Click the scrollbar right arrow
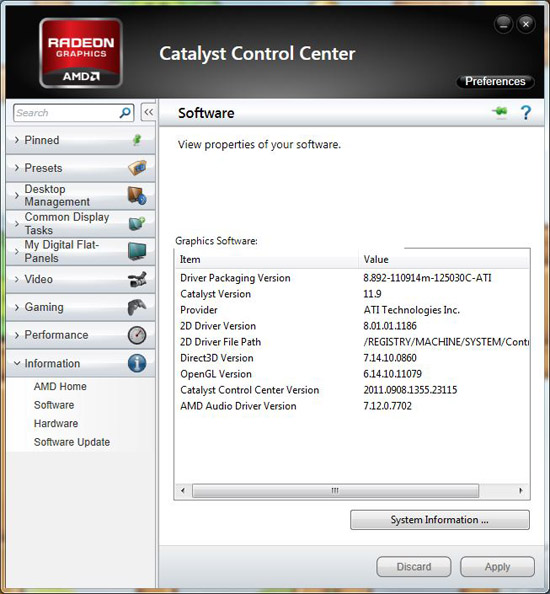 521,491
